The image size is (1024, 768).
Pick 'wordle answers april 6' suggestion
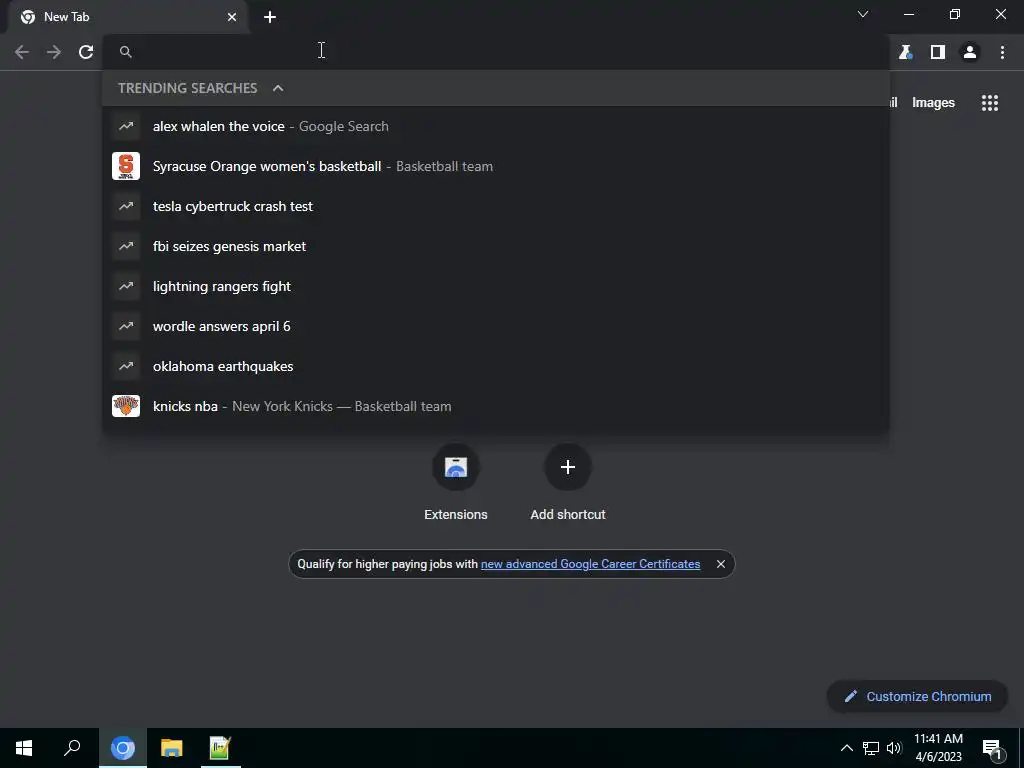tap(496, 326)
